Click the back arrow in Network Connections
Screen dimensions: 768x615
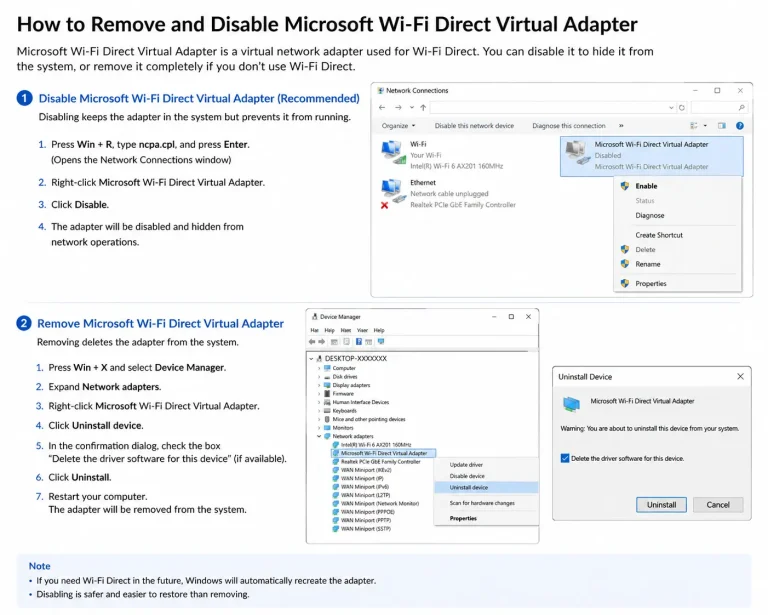tap(382, 108)
